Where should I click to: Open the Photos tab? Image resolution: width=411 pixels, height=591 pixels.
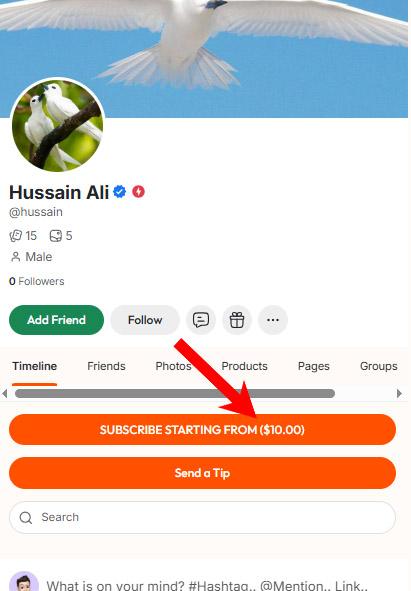tap(173, 366)
